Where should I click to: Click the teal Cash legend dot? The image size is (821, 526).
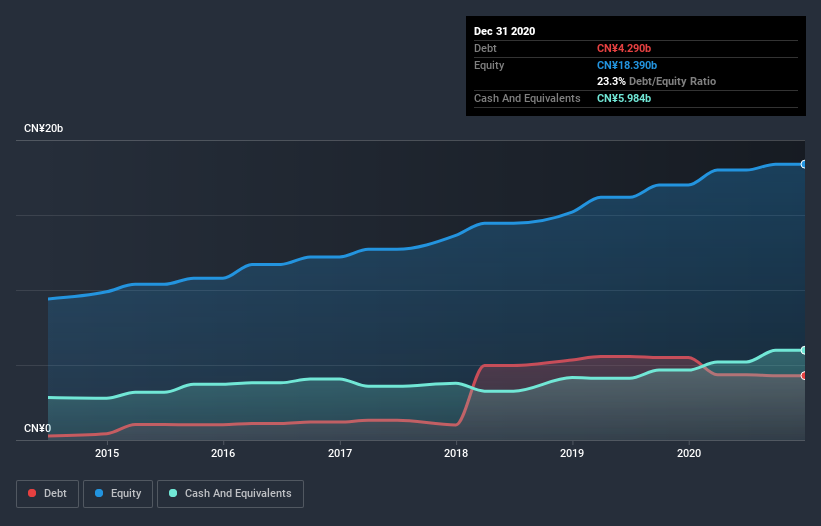(173, 493)
